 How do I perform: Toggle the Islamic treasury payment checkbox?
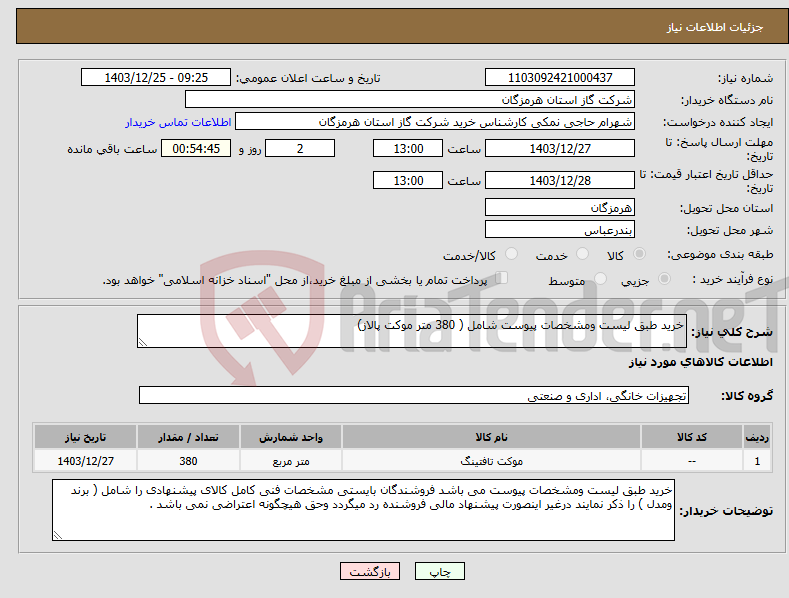coord(502,278)
